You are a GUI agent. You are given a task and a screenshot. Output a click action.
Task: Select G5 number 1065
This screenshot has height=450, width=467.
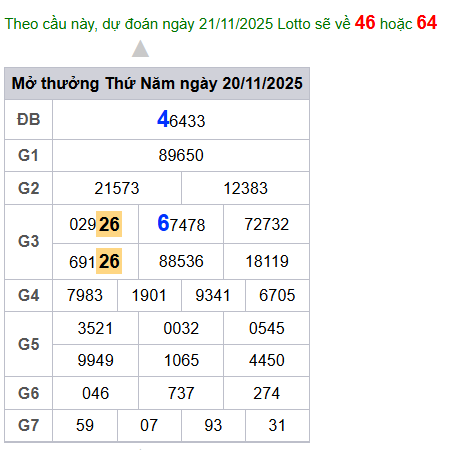[x=181, y=360]
